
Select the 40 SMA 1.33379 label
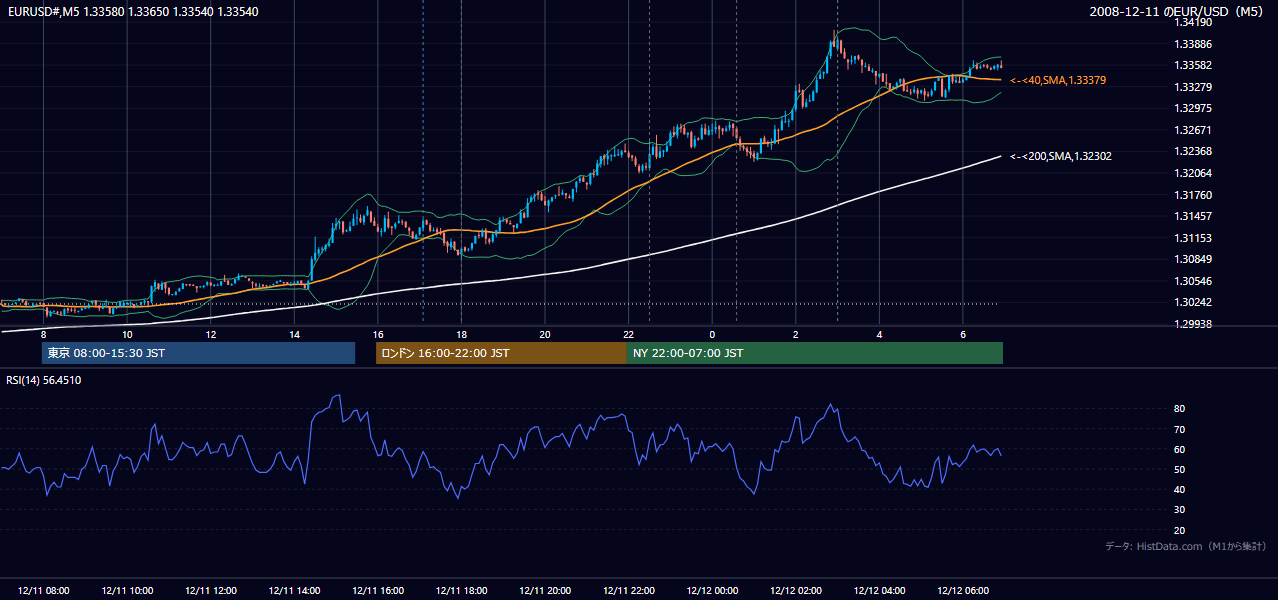tap(1058, 80)
